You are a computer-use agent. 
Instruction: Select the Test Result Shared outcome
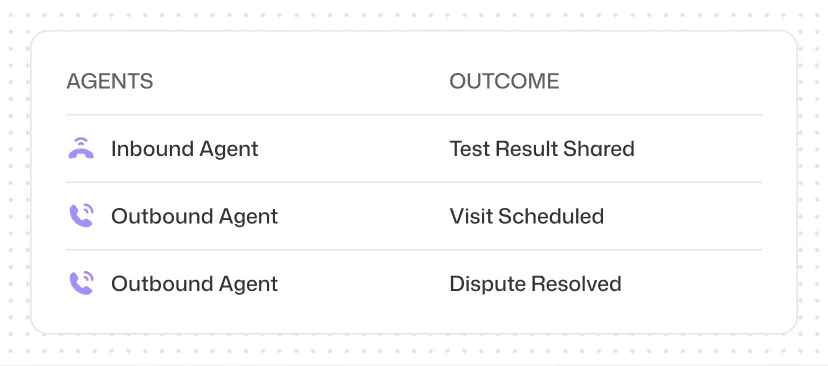click(542, 149)
